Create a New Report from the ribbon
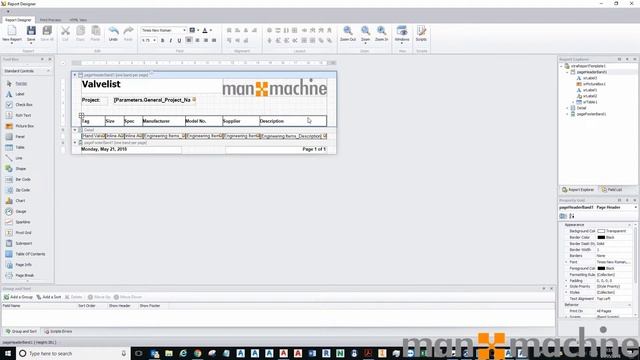This screenshot has width=640, height=360. [12, 33]
